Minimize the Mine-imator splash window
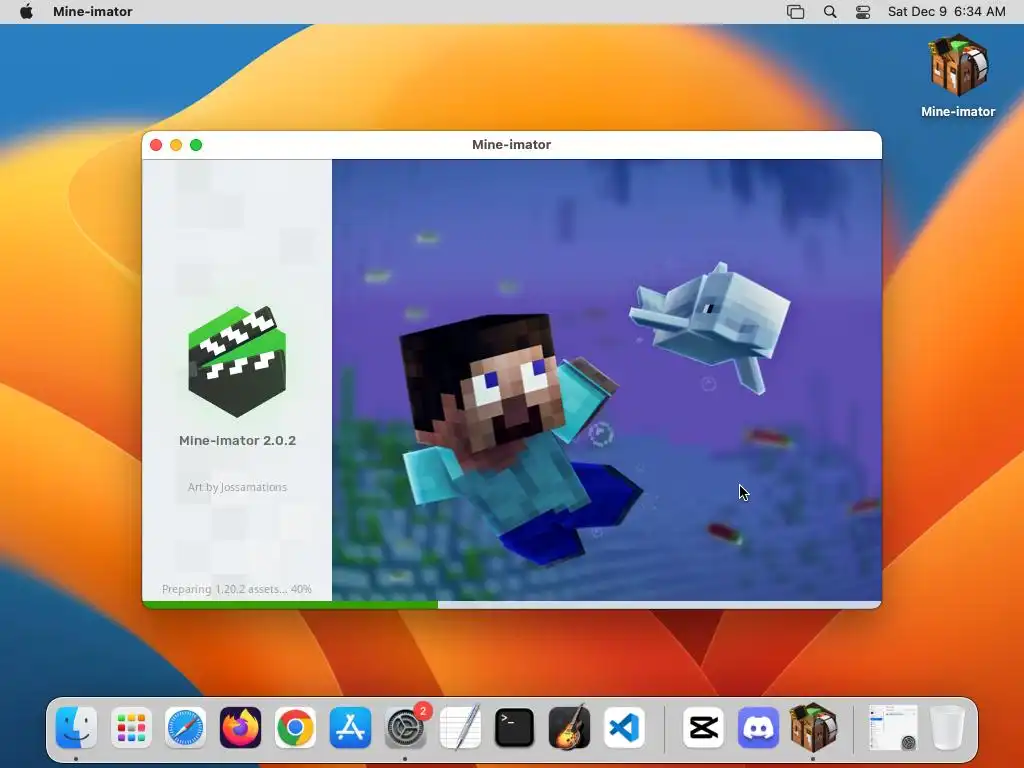Image resolution: width=1024 pixels, height=768 pixels. 176,145
